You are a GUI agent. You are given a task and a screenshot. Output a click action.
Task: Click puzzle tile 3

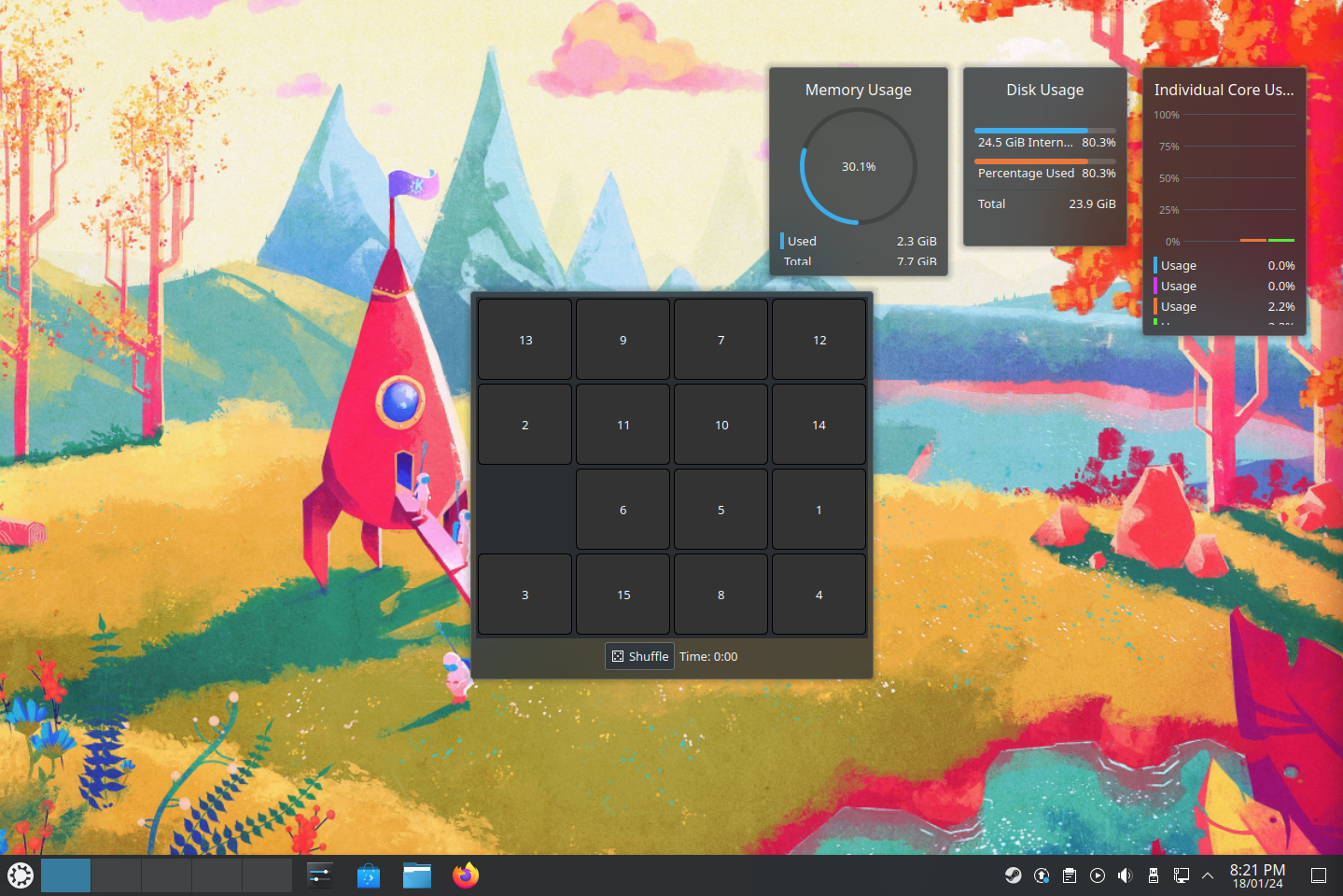click(525, 595)
